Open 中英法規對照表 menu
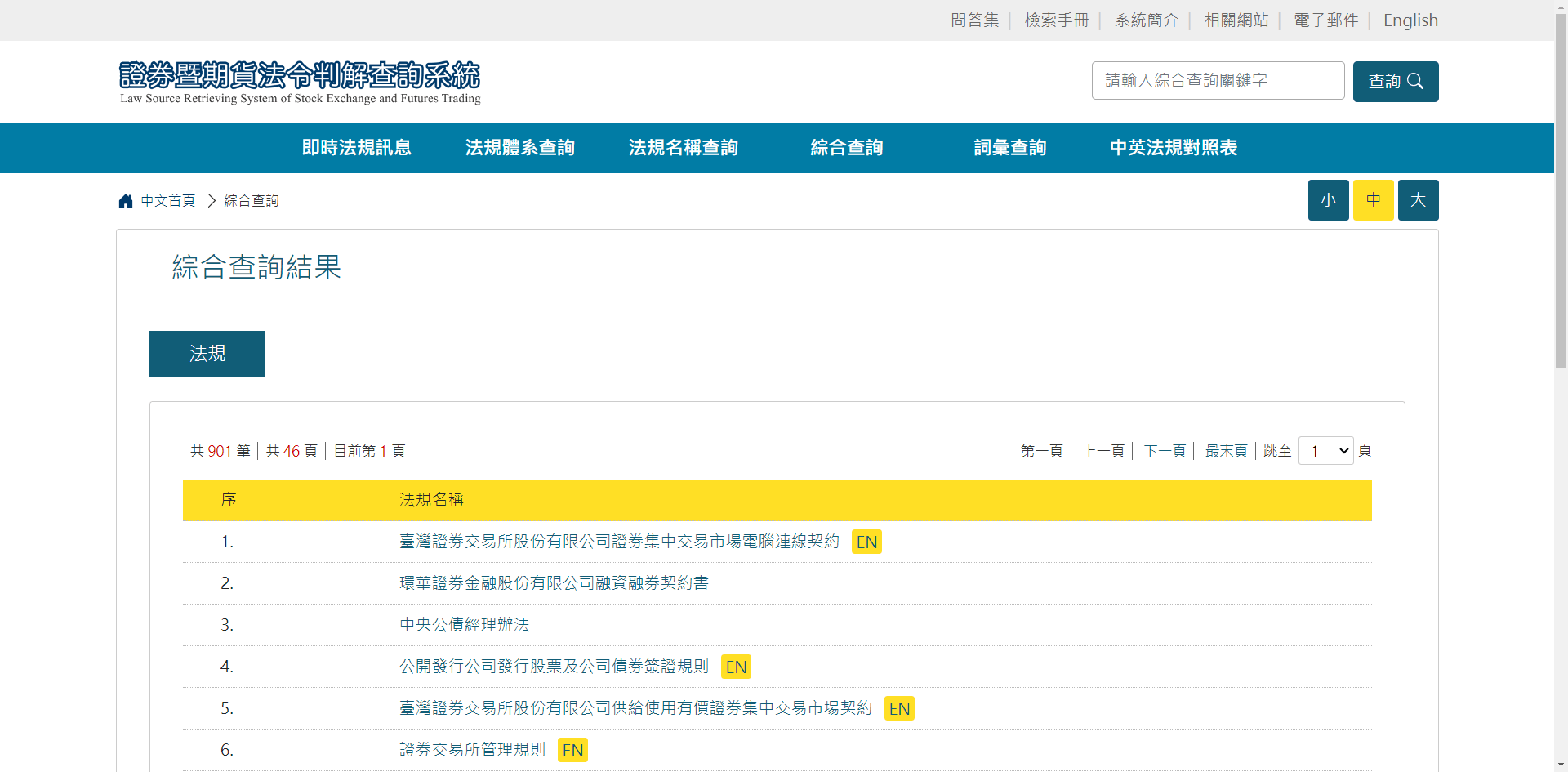The width and height of the screenshot is (1568, 772). coord(1174,148)
